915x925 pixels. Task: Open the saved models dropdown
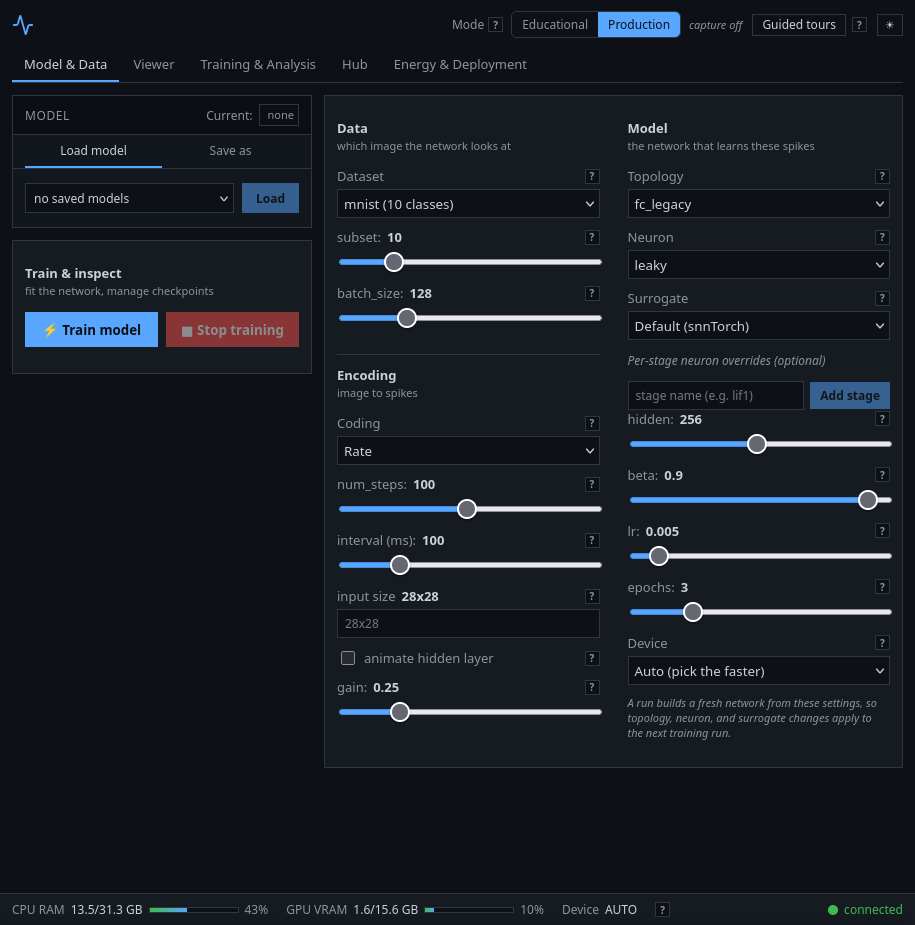[129, 198]
